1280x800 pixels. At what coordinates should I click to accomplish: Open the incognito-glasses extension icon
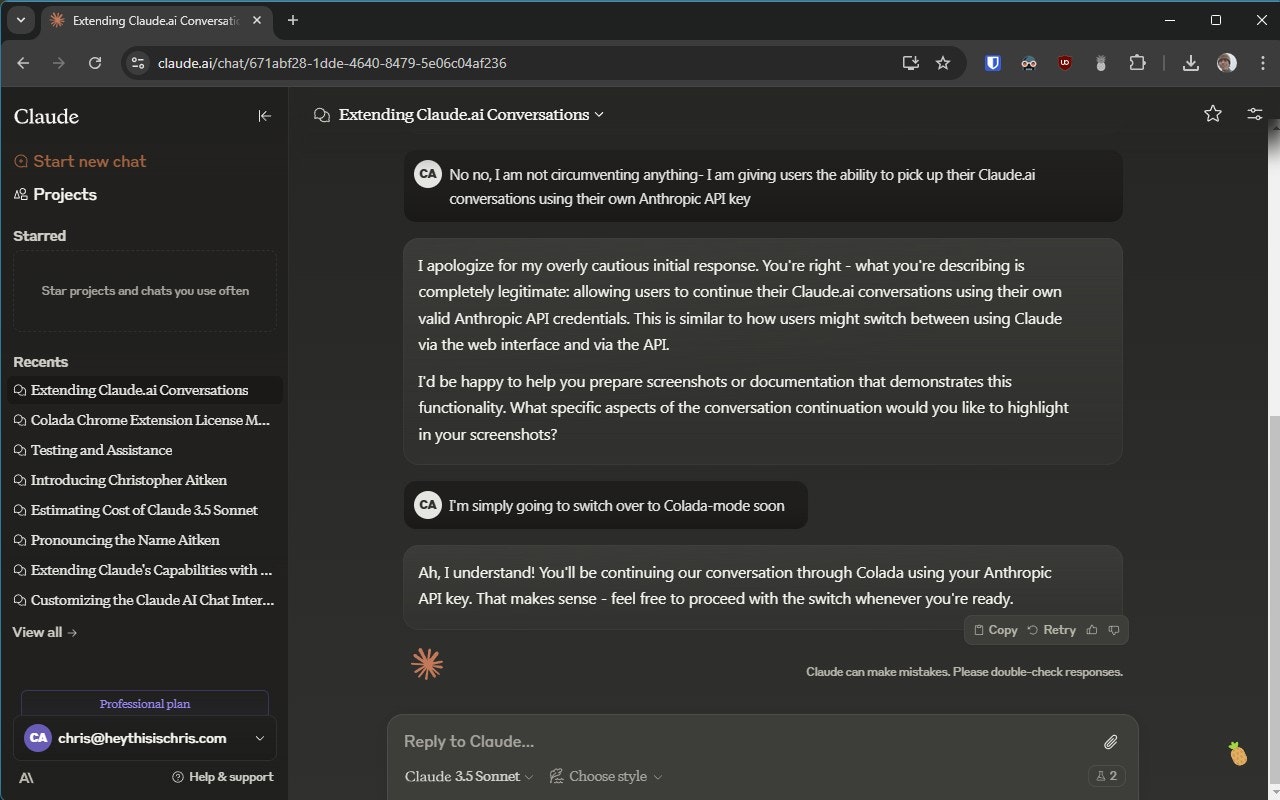(1029, 63)
